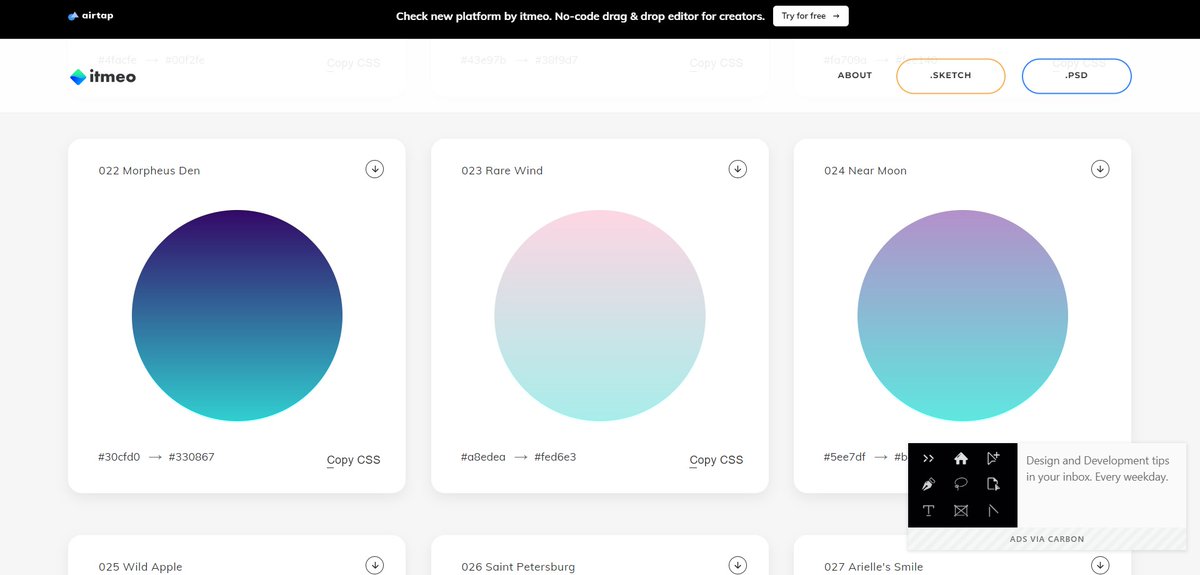The image size is (1200, 575).
Task: Click the 027 Arielle's Smile title
Action: point(874,567)
